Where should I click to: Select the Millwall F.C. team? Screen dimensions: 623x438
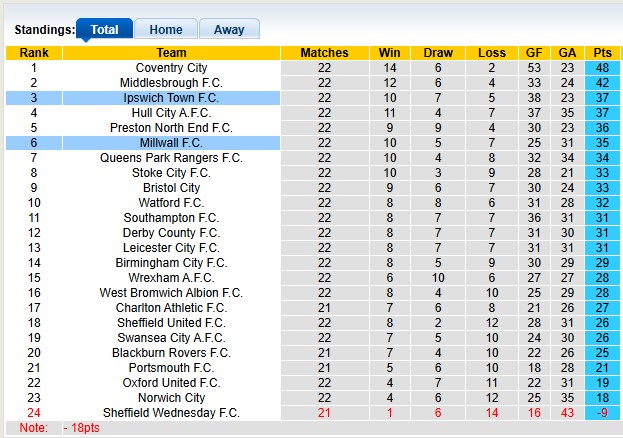[171, 143]
